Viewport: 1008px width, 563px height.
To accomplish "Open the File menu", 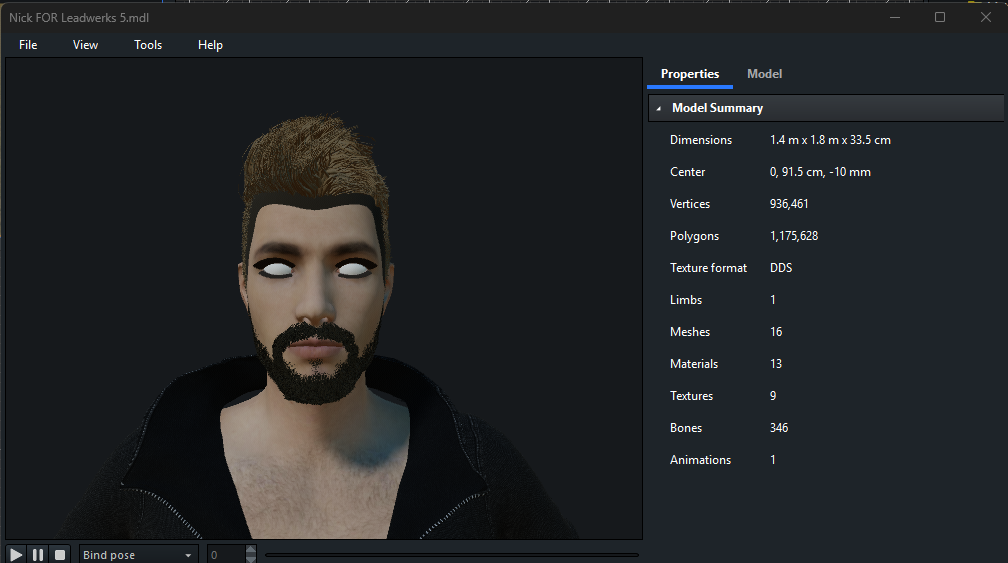I will [28, 45].
